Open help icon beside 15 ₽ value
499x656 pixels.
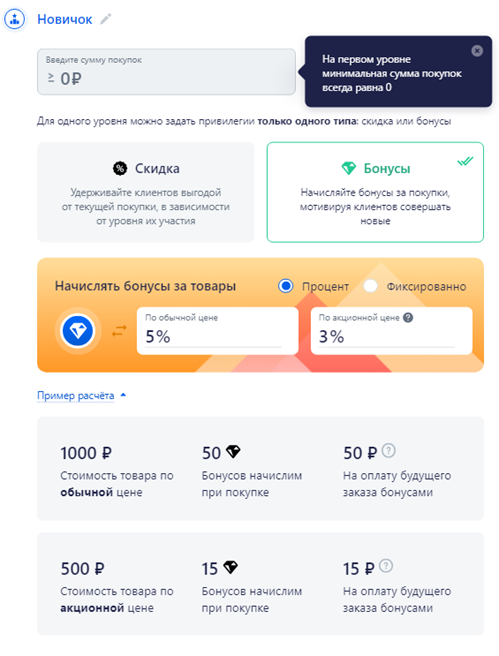pyautogui.click(x=386, y=566)
